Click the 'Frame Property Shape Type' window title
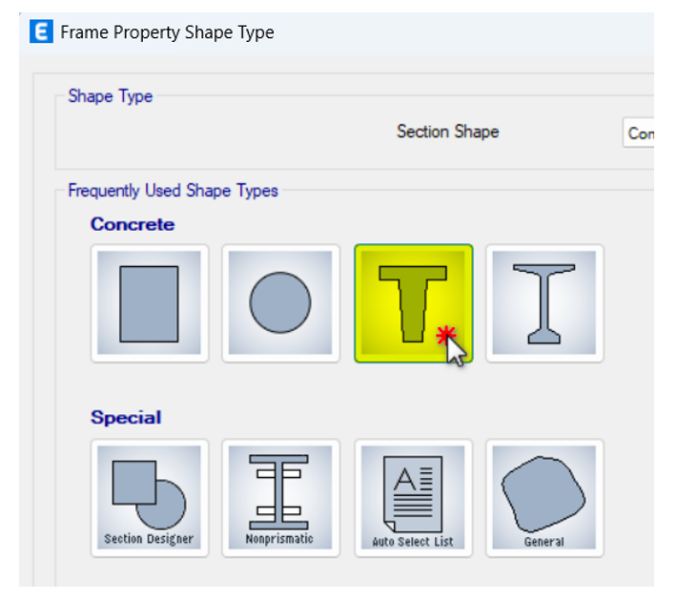Image resolution: width=678 pixels, height=600 pixels. (167, 32)
